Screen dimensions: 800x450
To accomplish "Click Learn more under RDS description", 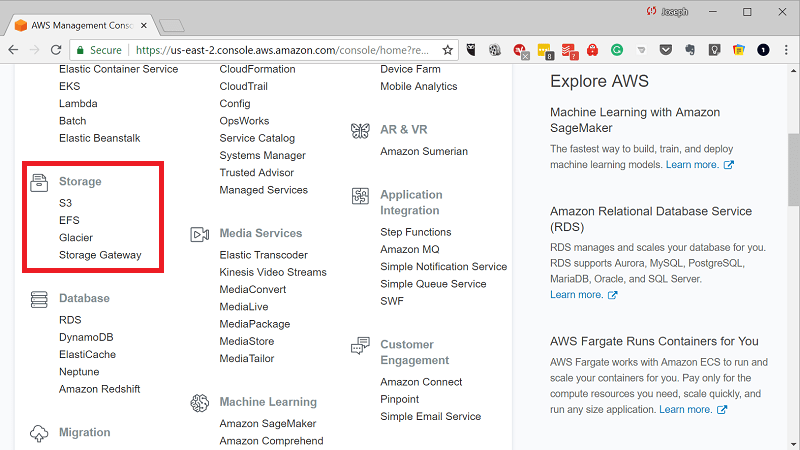I will [577, 295].
